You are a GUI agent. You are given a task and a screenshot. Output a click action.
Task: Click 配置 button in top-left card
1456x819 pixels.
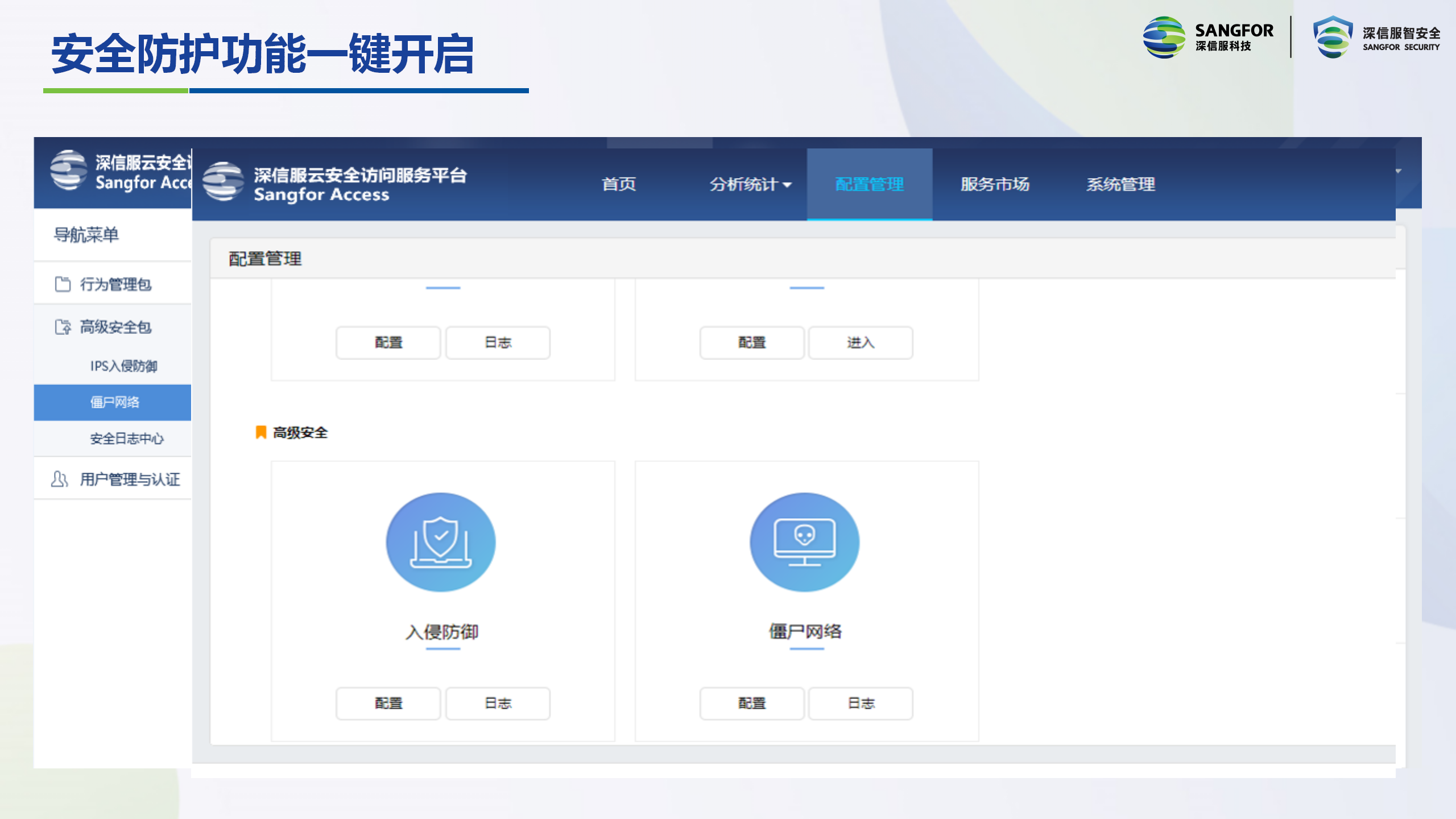click(x=388, y=342)
